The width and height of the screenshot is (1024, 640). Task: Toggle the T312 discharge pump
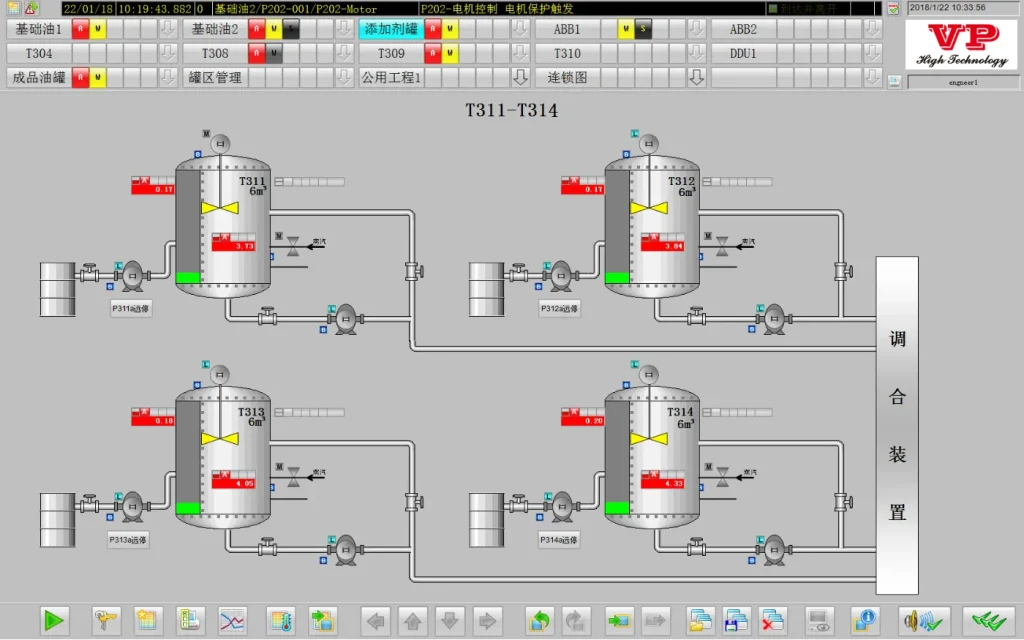click(773, 319)
